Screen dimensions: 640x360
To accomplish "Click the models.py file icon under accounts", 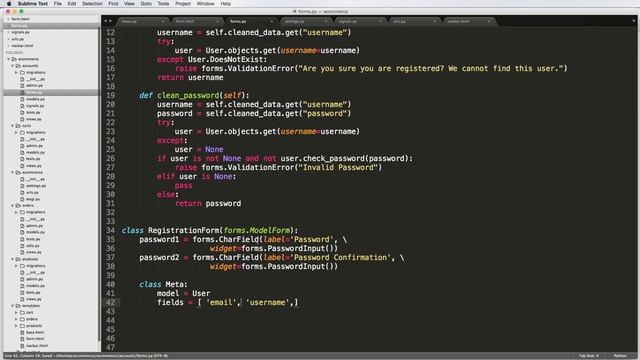I will point(22,99).
